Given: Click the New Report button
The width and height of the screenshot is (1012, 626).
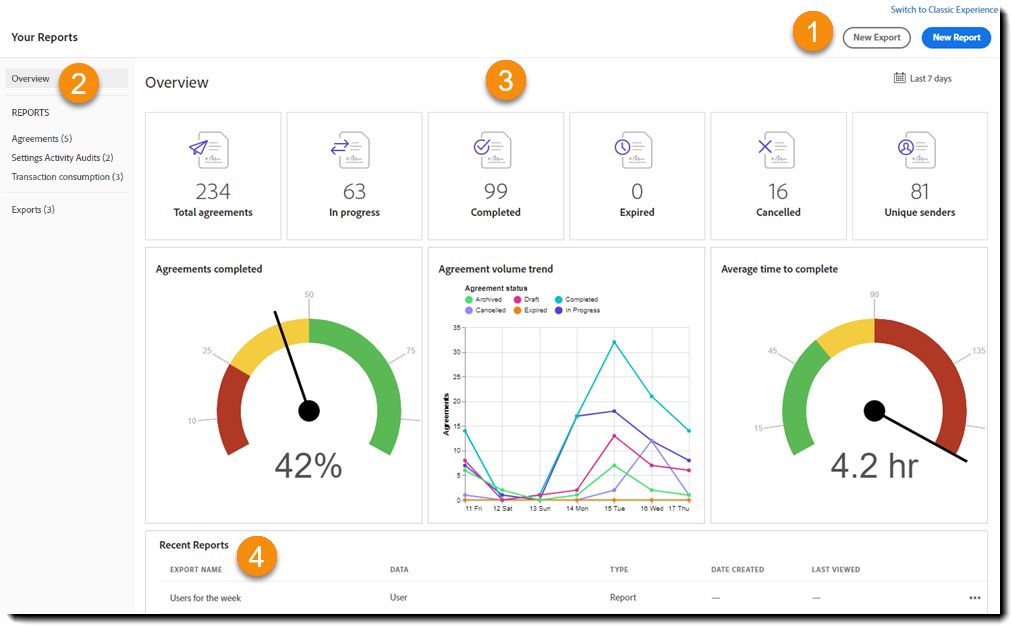Looking at the screenshot, I should click(956, 37).
